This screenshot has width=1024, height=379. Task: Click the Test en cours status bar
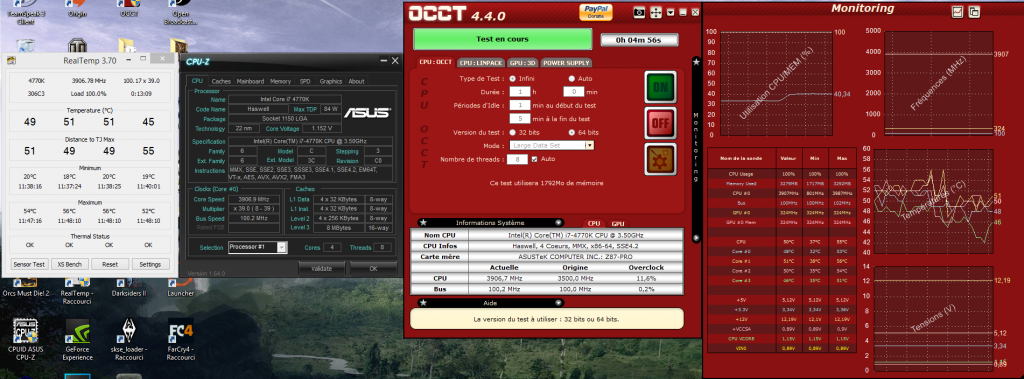pyautogui.click(x=503, y=39)
